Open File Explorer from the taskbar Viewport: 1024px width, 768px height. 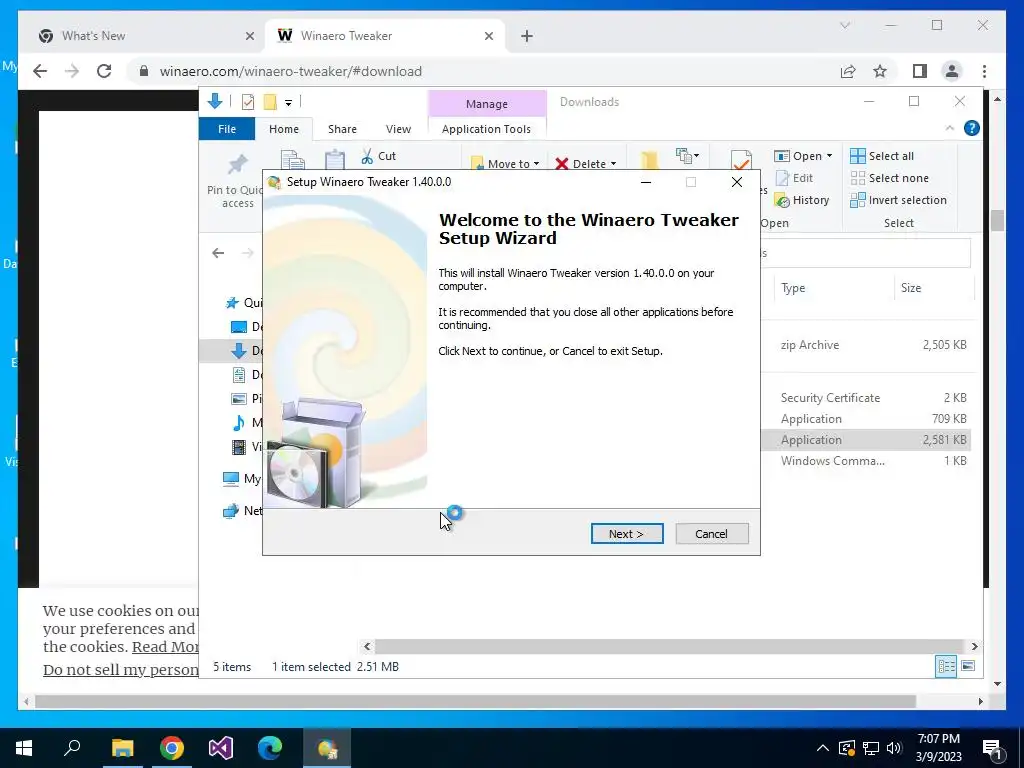pos(122,748)
